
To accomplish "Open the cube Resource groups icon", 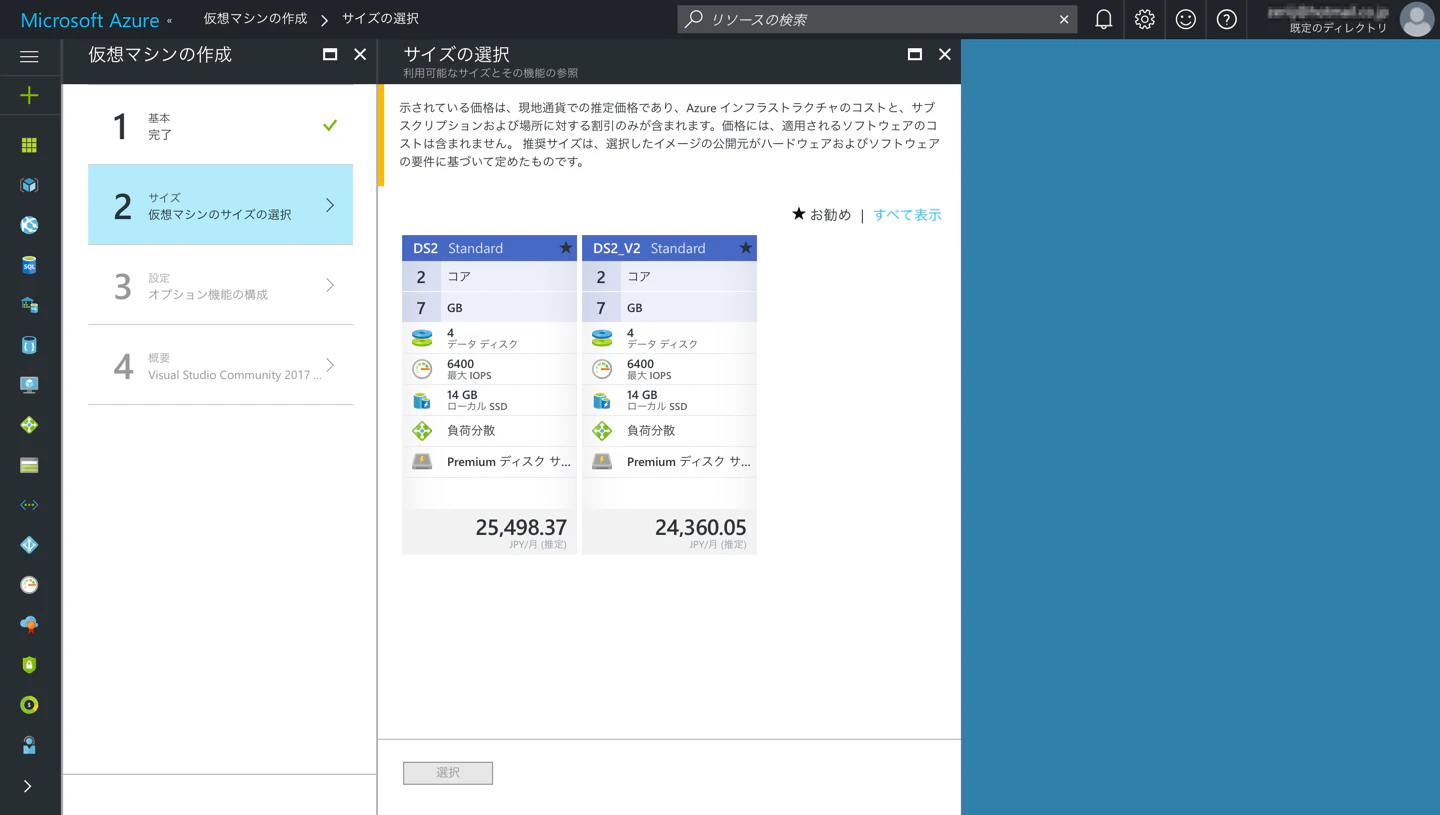I will coord(29,185).
